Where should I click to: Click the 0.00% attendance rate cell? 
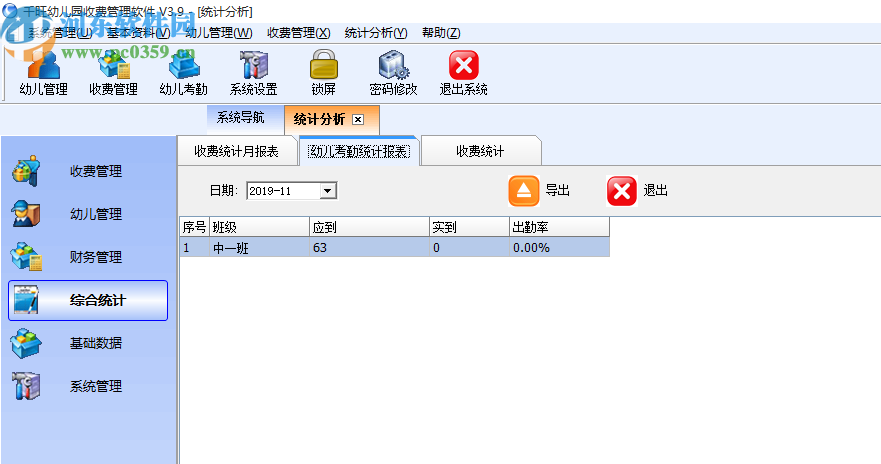[x=559, y=248]
